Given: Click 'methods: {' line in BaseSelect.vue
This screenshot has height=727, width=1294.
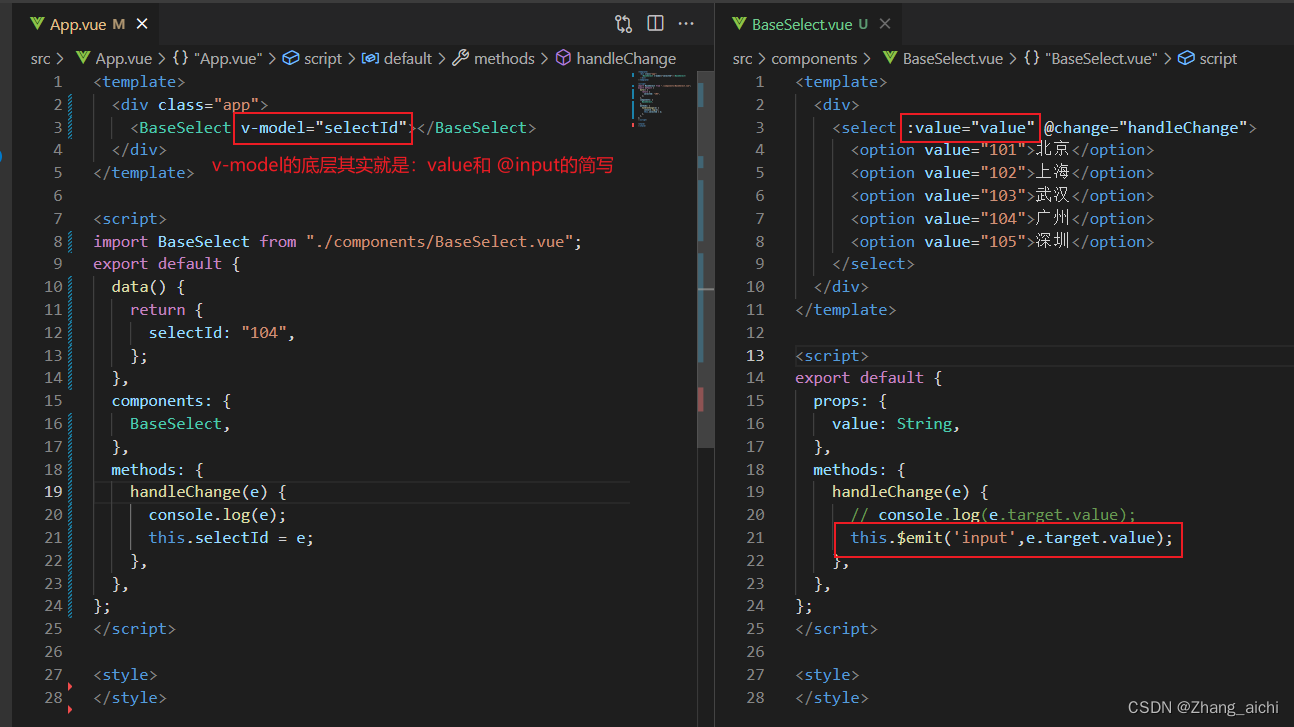Looking at the screenshot, I should pyautogui.click(x=859, y=470).
